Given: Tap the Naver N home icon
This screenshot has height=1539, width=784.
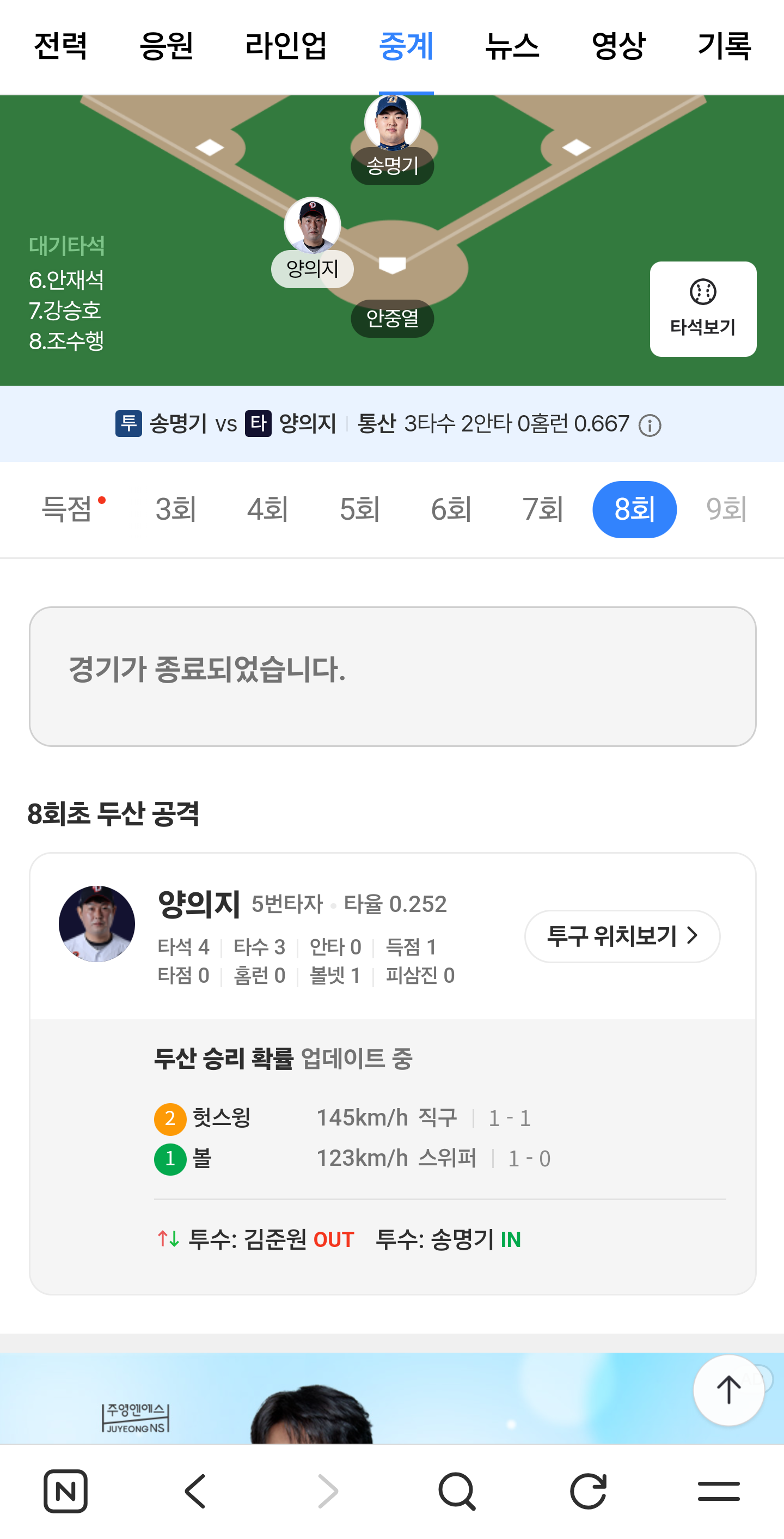Looking at the screenshot, I should pos(66,1492).
